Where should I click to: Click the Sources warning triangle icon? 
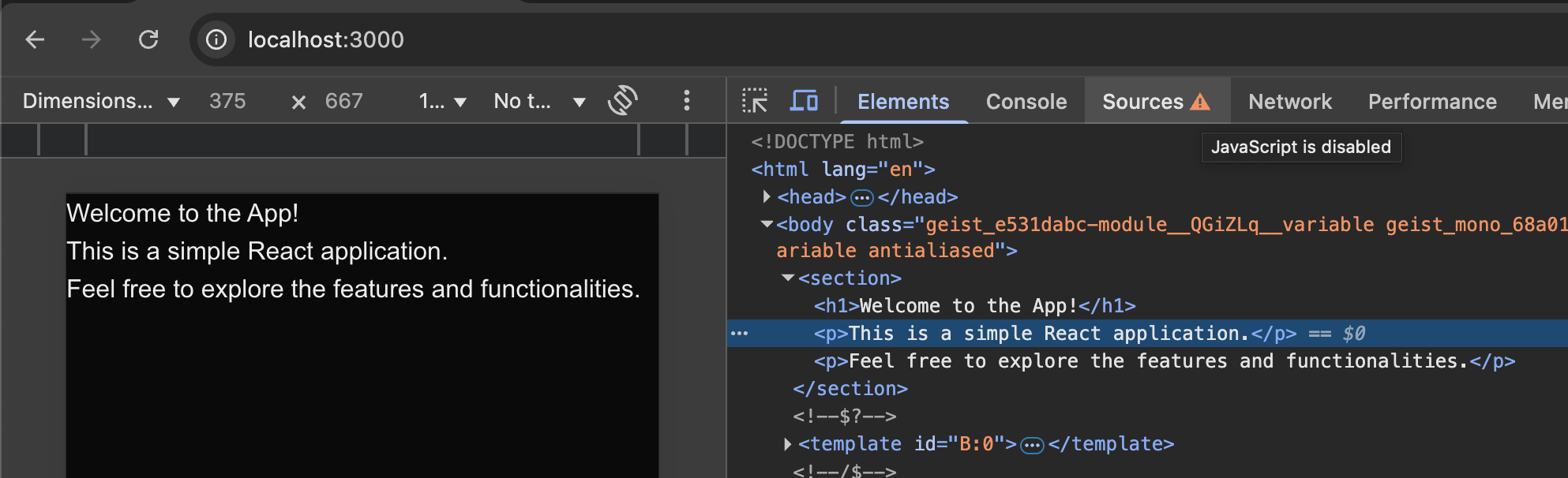[x=1200, y=102]
